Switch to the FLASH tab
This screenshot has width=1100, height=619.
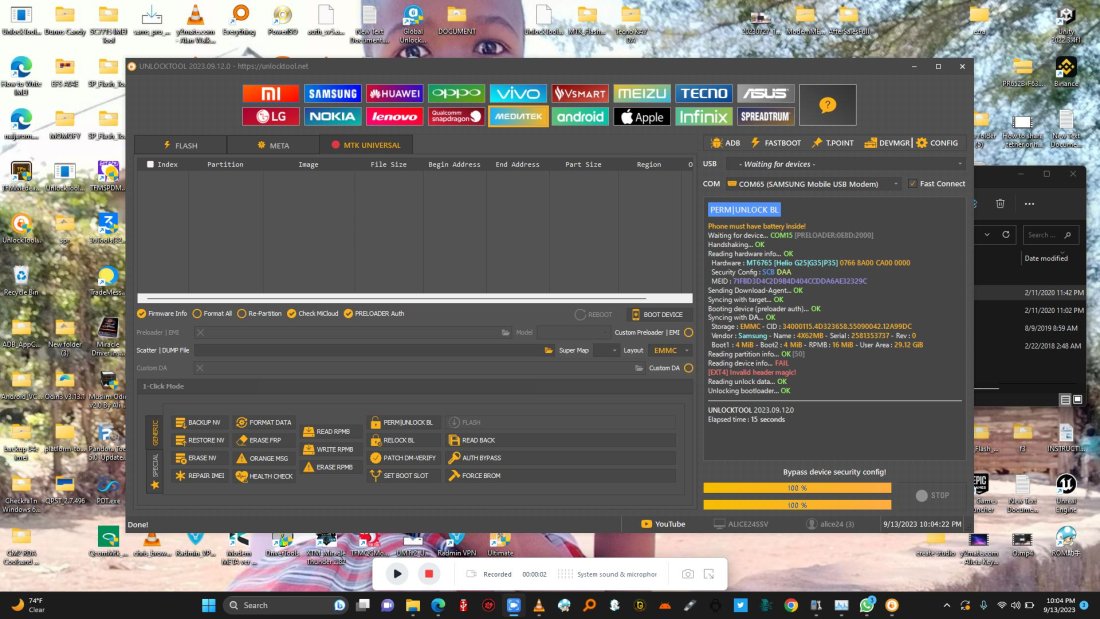(180, 145)
